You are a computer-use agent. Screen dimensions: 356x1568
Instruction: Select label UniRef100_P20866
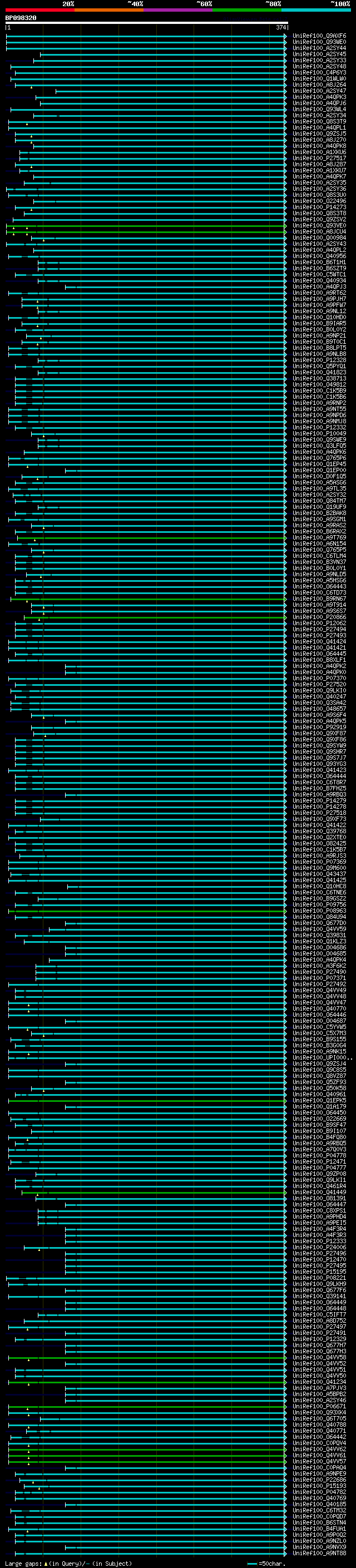[319, 617]
